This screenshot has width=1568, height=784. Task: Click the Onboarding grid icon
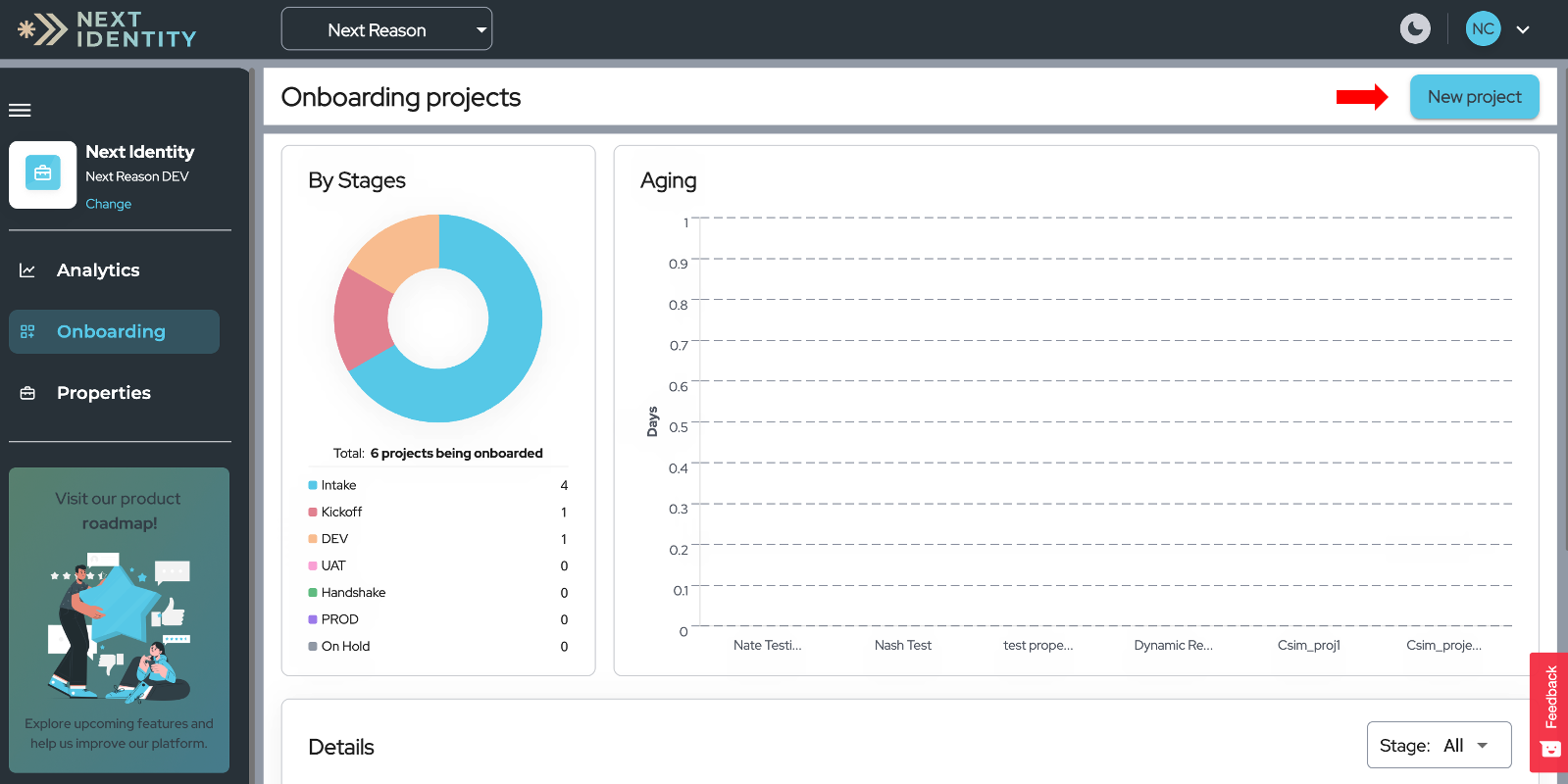(x=27, y=331)
